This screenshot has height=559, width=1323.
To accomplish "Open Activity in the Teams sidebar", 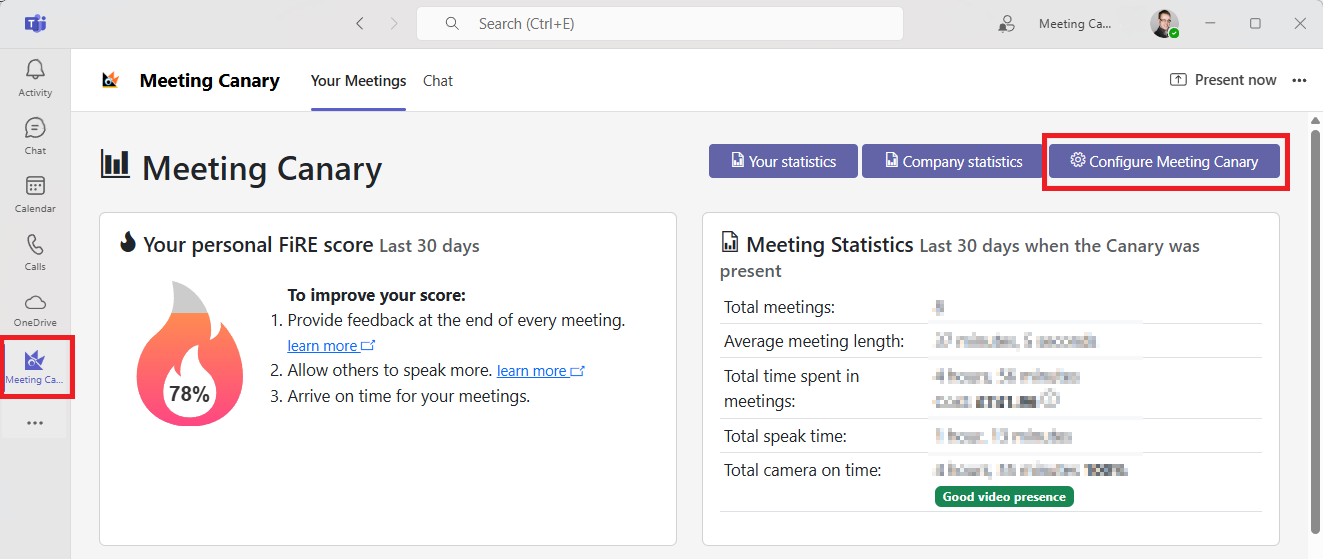I will (x=35, y=77).
